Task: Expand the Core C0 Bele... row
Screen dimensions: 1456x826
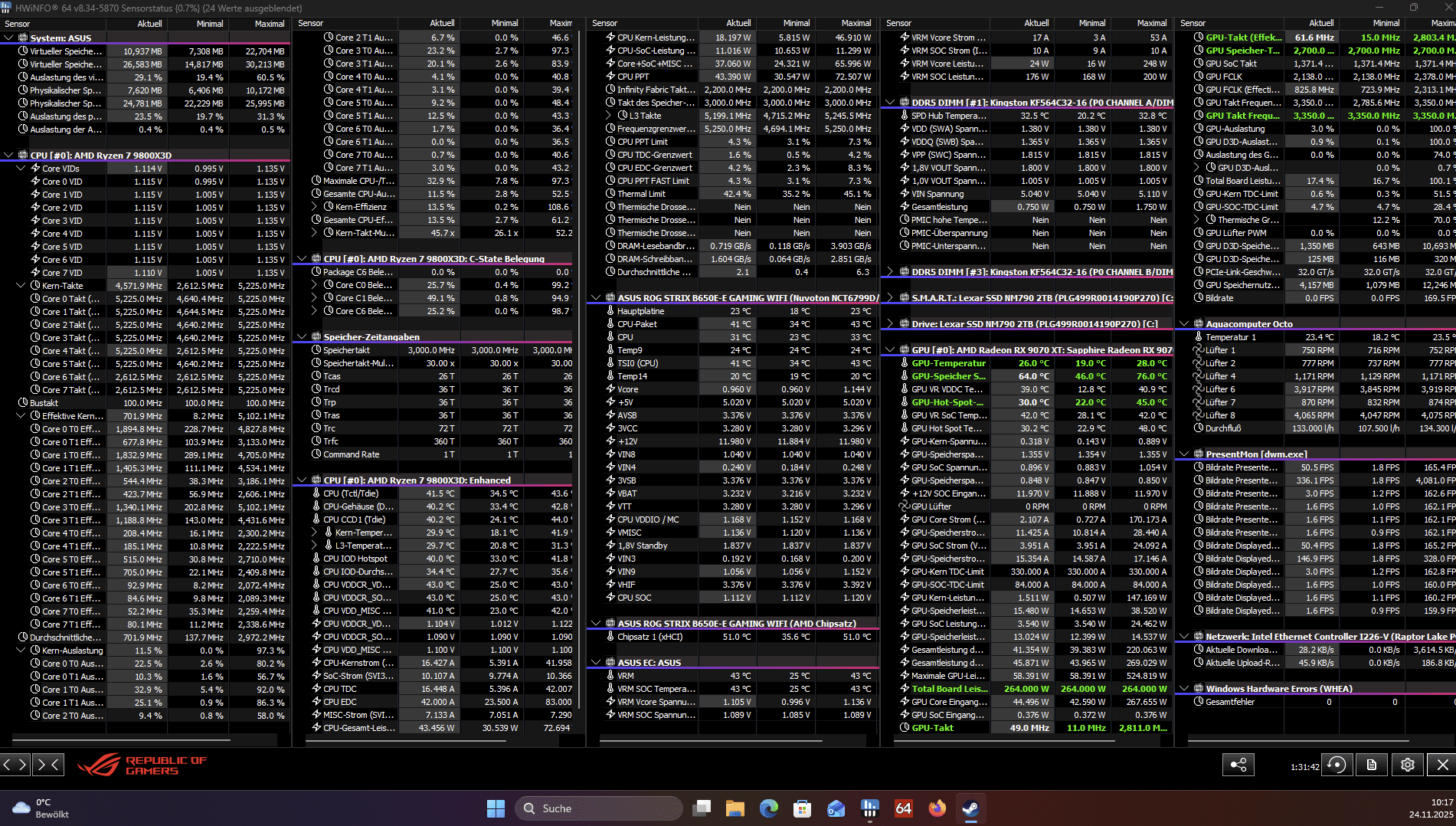Action: (x=314, y=285)
